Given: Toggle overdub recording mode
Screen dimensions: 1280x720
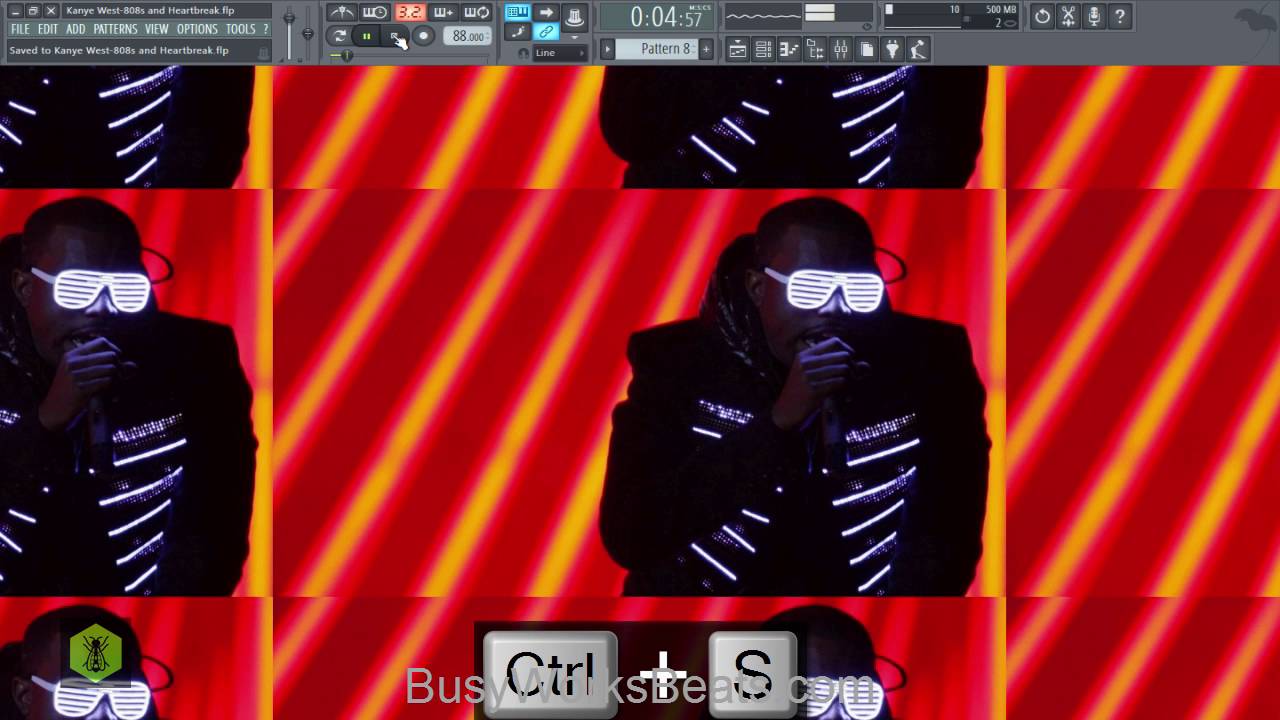Looking at the screenshot, I should click(x=443, y=13).
